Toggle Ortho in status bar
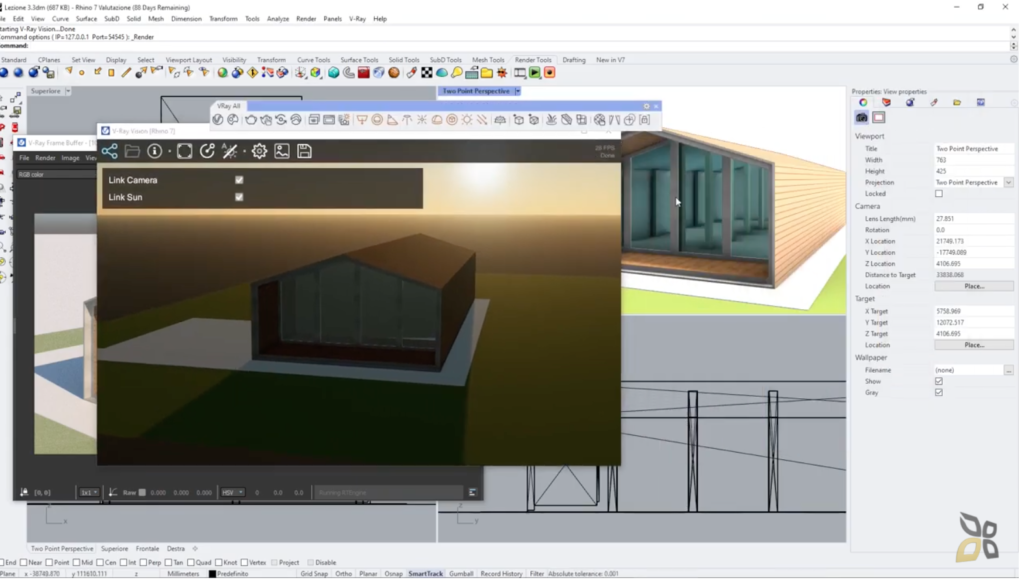The height and width of the screenshot is (580, 1024). coord(344,574)
